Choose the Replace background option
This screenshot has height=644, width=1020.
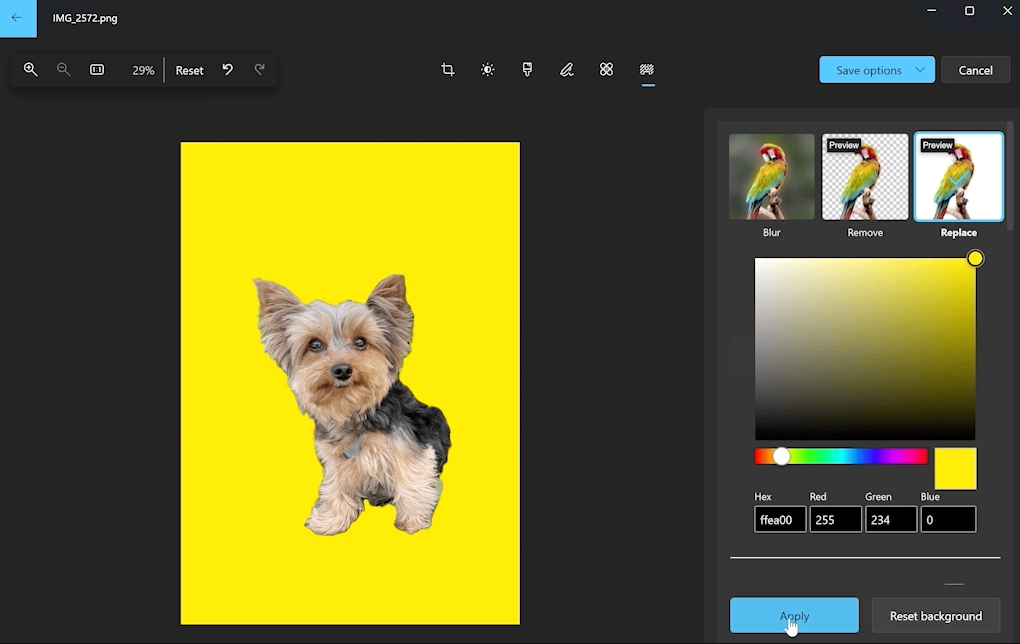coord(958,177)
